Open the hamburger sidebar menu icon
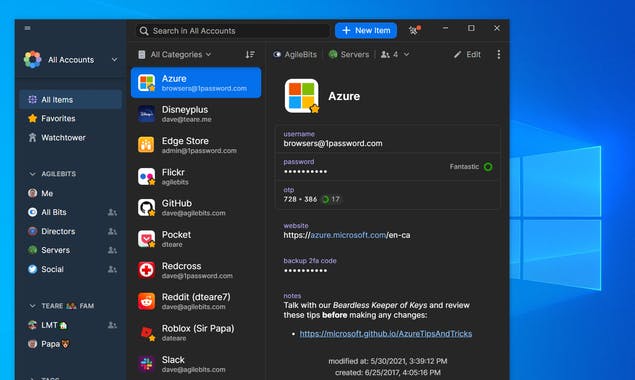Viewport: 635px width, 380px height. point(28,28)
